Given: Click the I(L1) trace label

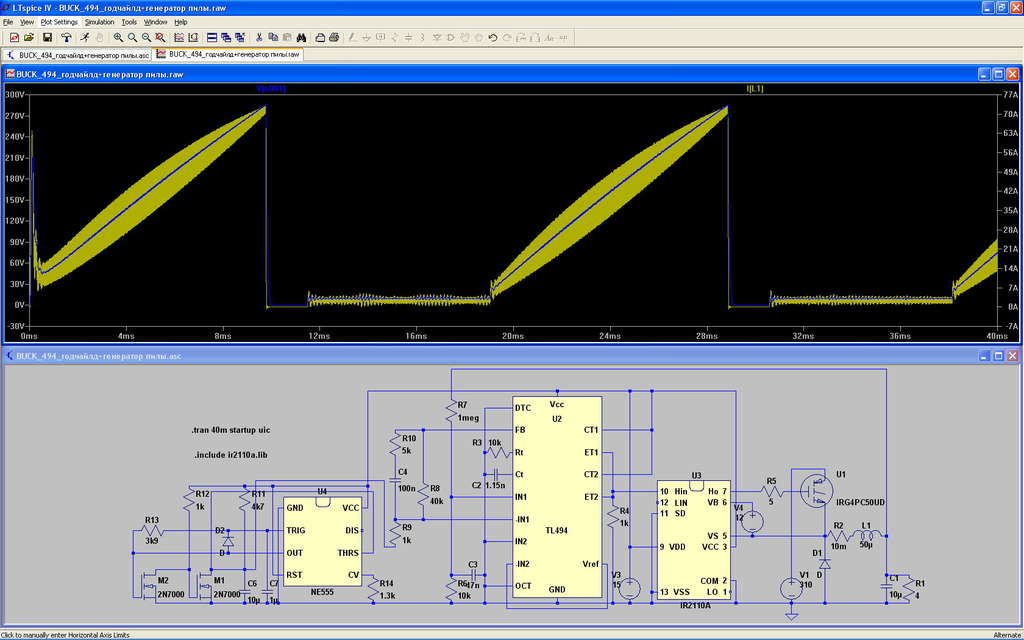Looking at the screenshot, I should click(x=754, y=89).
